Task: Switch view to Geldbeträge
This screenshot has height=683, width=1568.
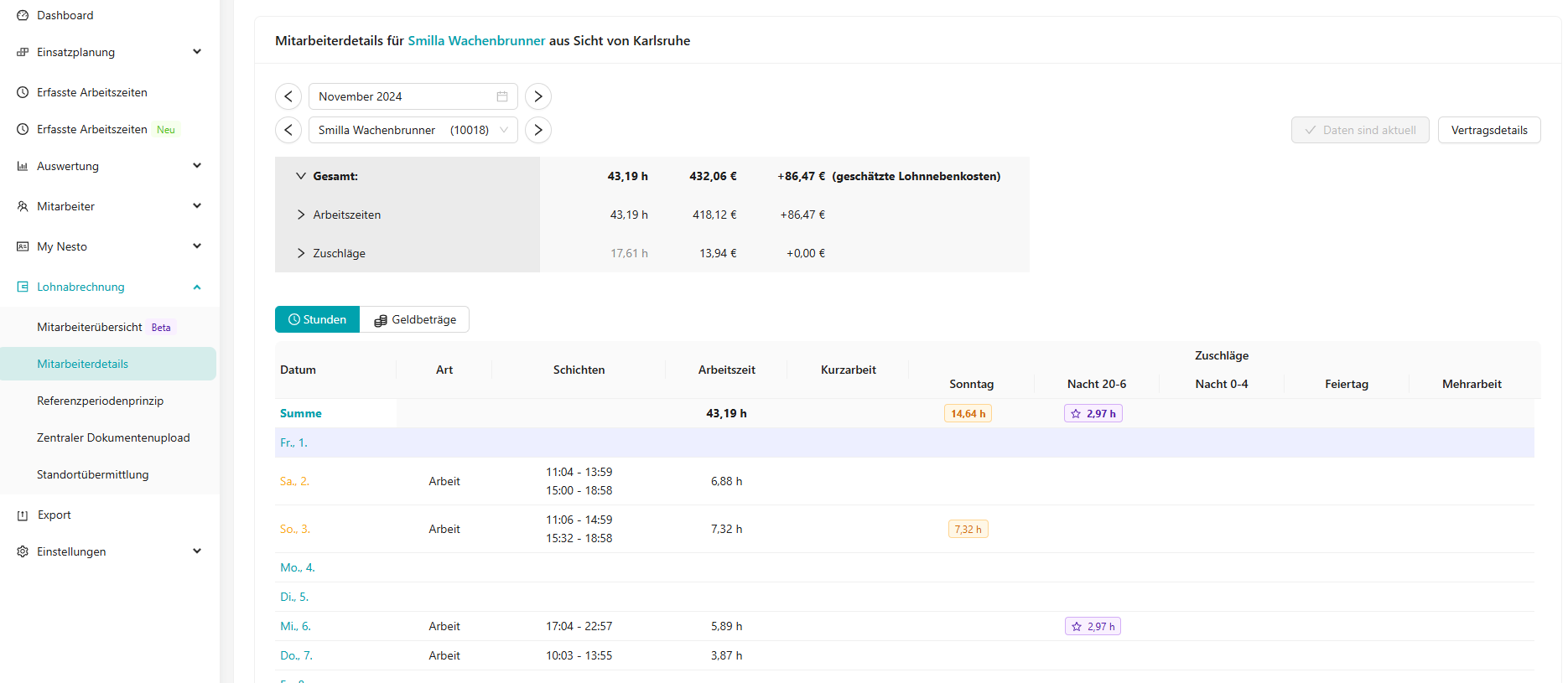Action: 415,319
